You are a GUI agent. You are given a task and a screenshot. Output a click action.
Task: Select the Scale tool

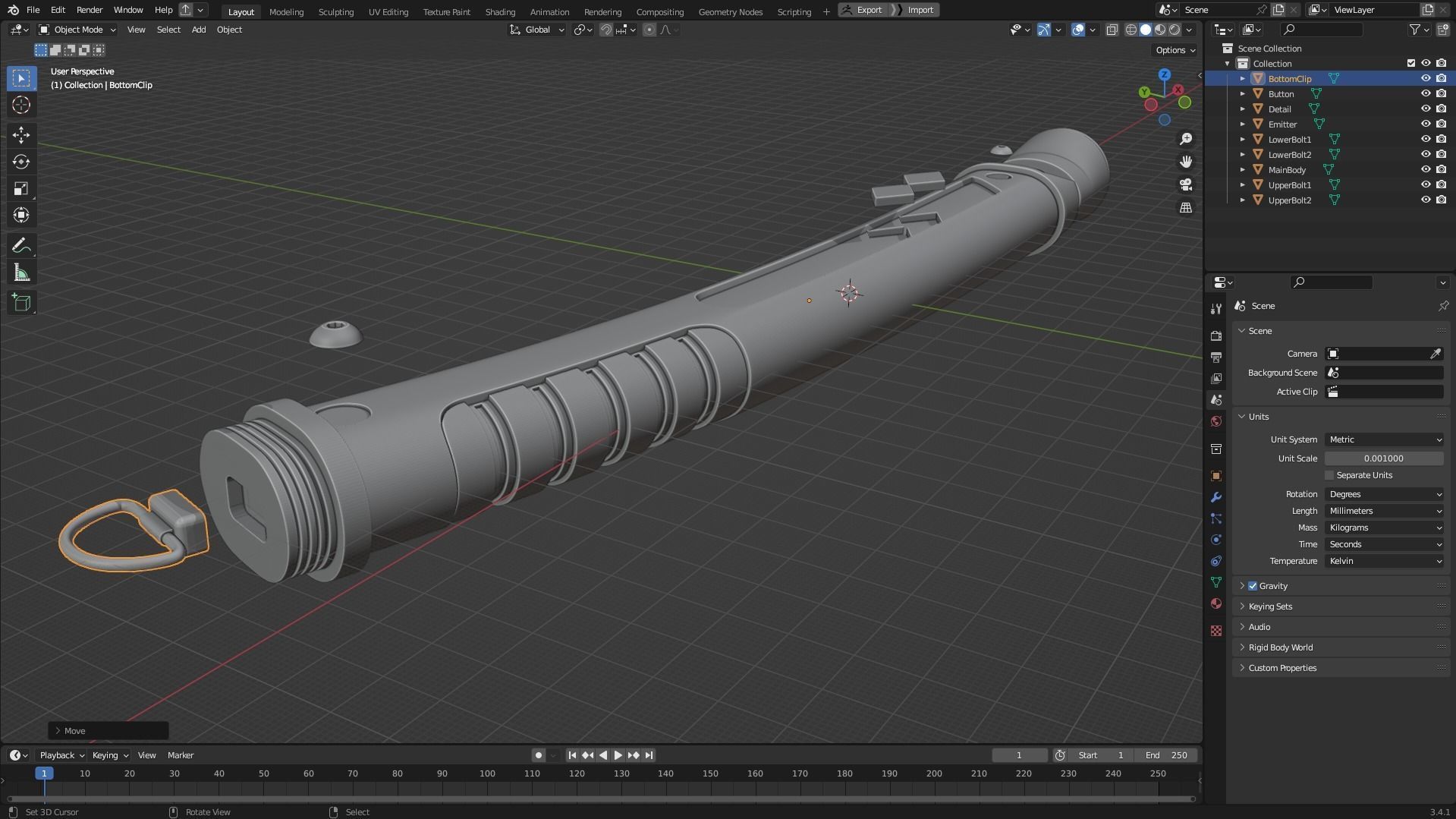click(x=21, y=188)
